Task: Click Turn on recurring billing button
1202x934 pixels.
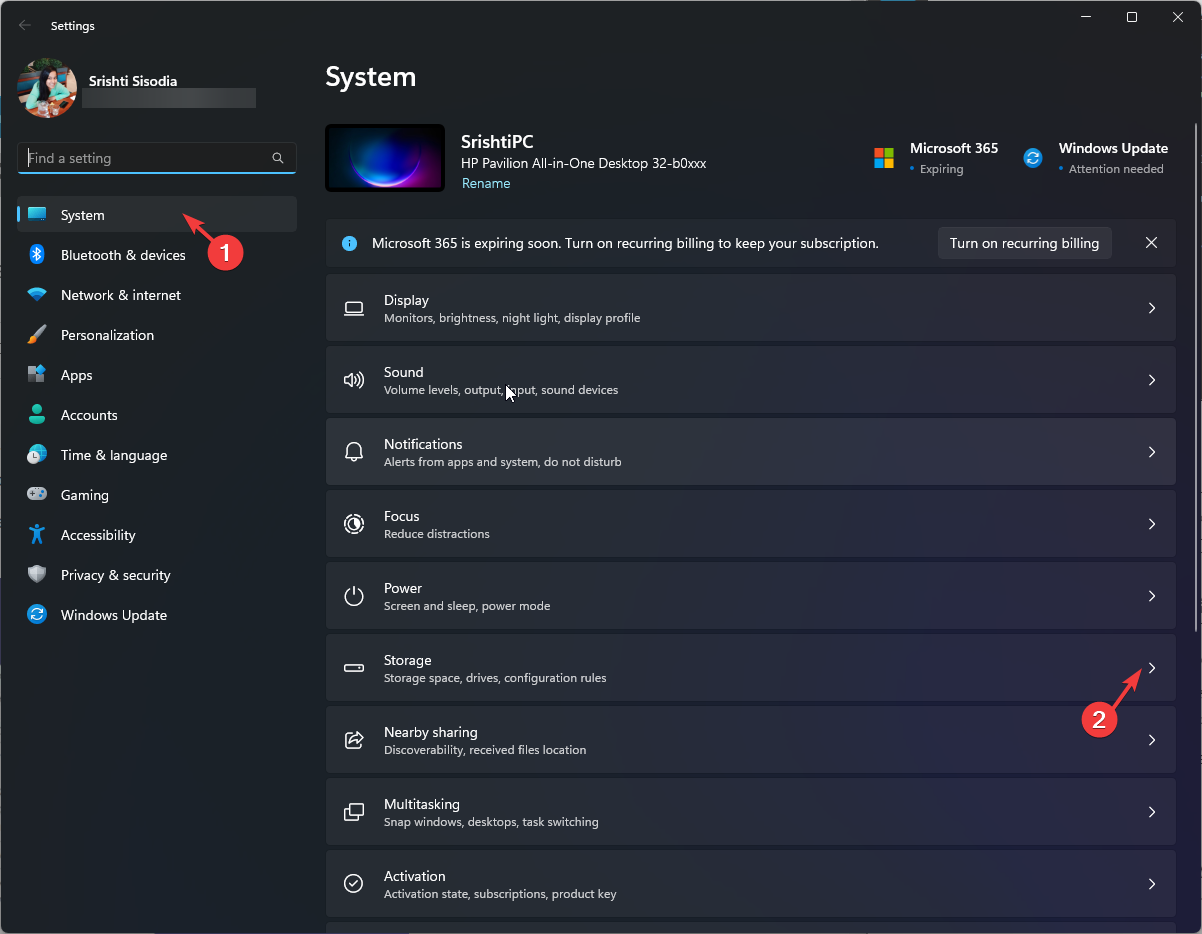Action: tap(1024, 243)
